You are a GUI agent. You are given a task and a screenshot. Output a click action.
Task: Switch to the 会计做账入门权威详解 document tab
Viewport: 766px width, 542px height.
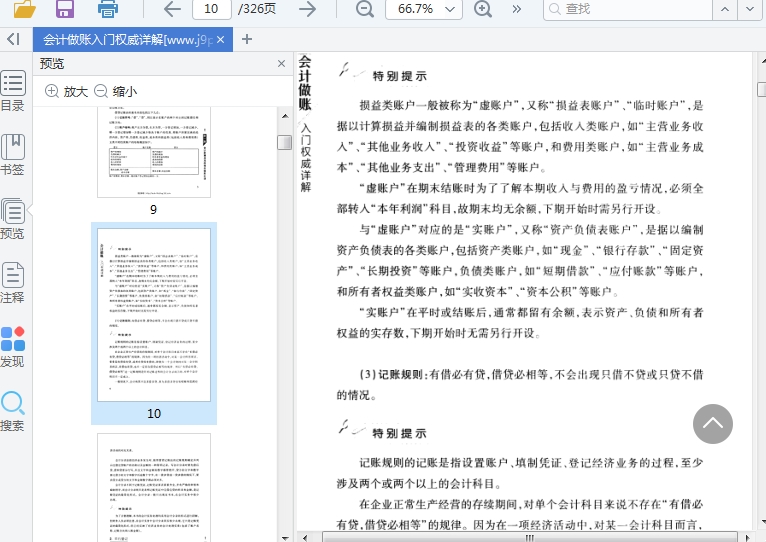tap(128, 40)
